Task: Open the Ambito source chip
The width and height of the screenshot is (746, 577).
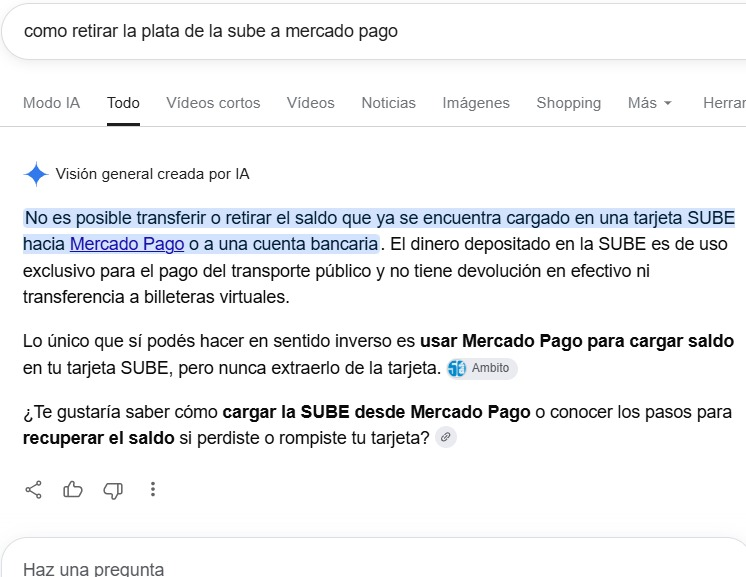Action: coord(482,368)
